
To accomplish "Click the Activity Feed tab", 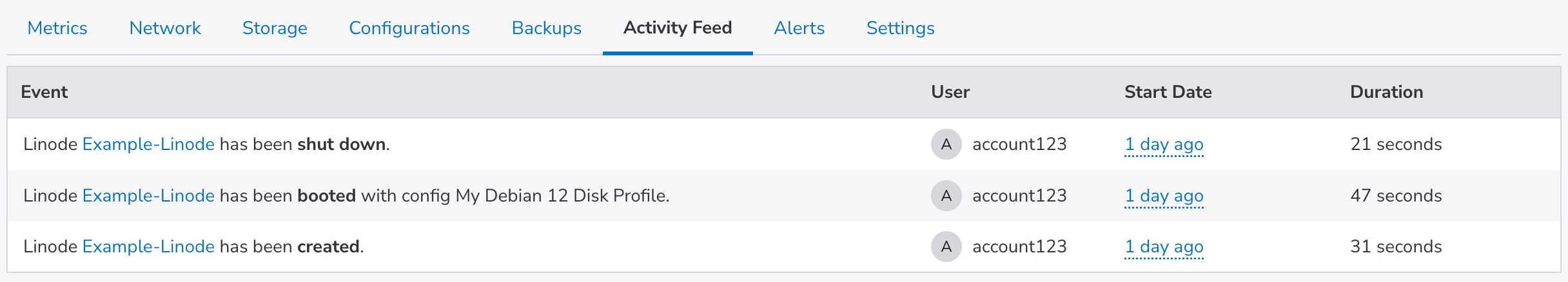I will point(678,28).
